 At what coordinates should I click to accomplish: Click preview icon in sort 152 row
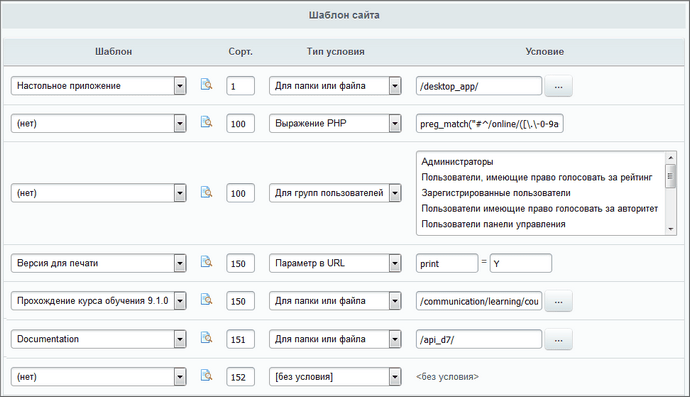click(206, 375)
